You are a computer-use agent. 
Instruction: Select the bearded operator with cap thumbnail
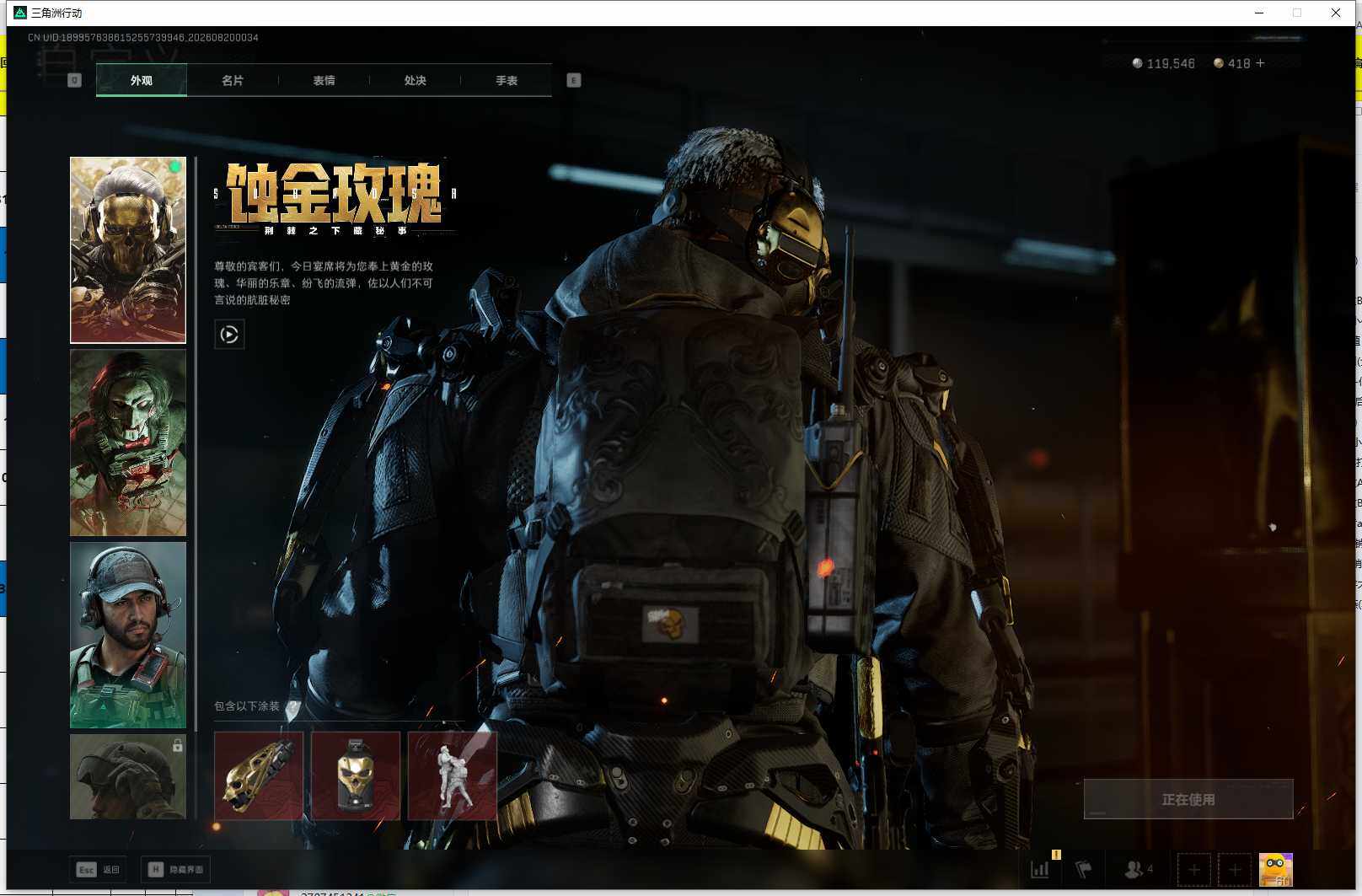(128, 635)
